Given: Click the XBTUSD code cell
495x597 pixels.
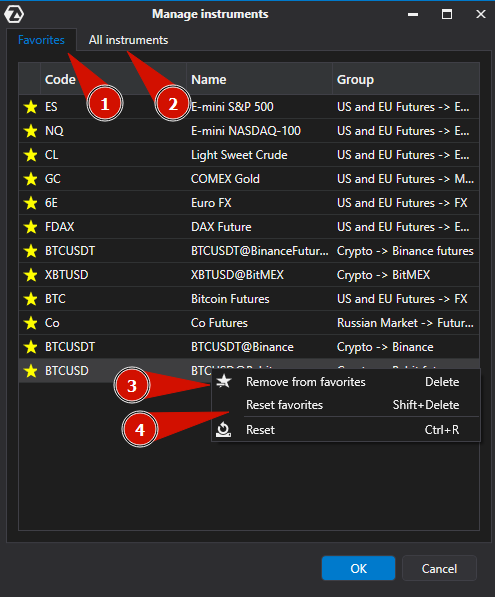Looking at the screenshot, I should (x=113, y=275).
